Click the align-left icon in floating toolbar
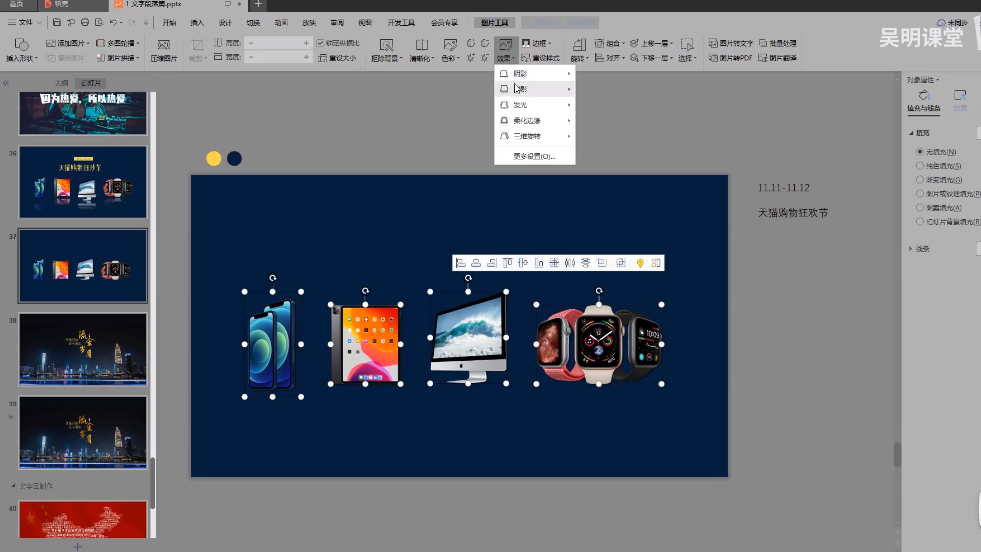 pos(461,263)
